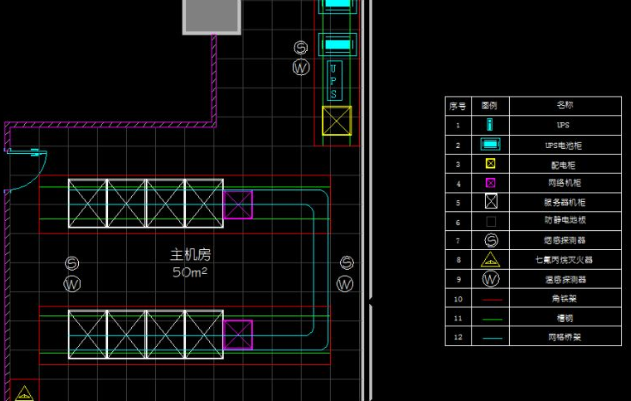Select the green line sample in legend row 11
The width and height of the screenshot is (631, 401).
[491, 317]
